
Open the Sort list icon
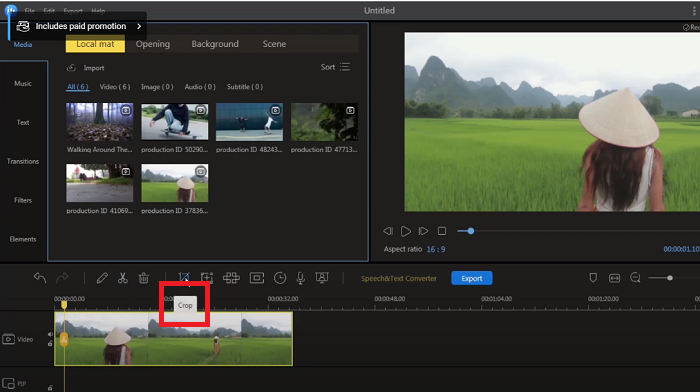(x=345, y=67)
